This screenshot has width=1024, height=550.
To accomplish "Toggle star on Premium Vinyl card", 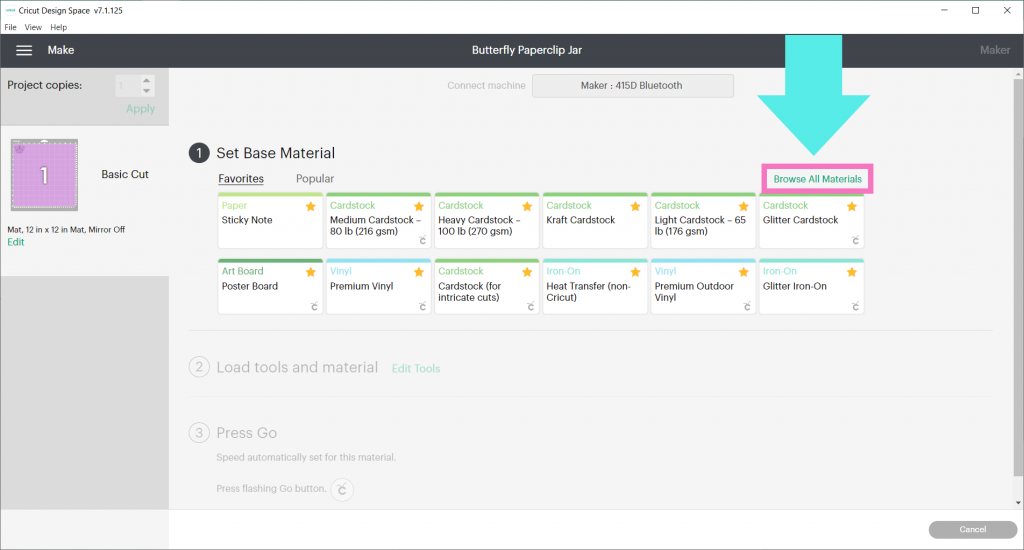I will (419, 272).
